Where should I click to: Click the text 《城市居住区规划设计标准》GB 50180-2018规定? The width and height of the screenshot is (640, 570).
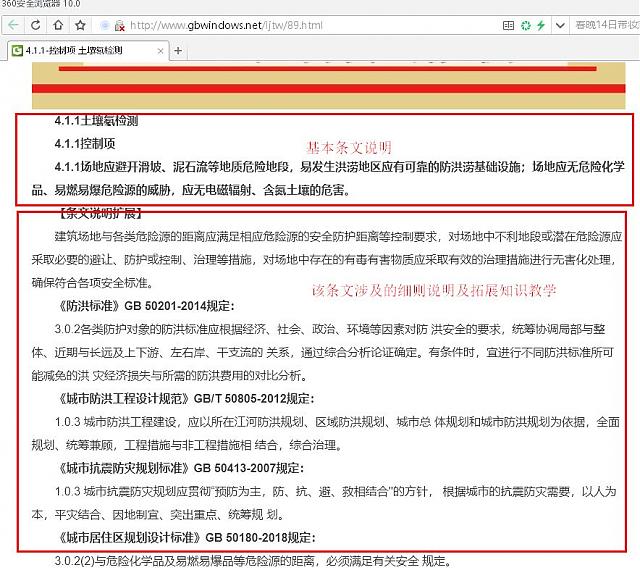(185, 537)
